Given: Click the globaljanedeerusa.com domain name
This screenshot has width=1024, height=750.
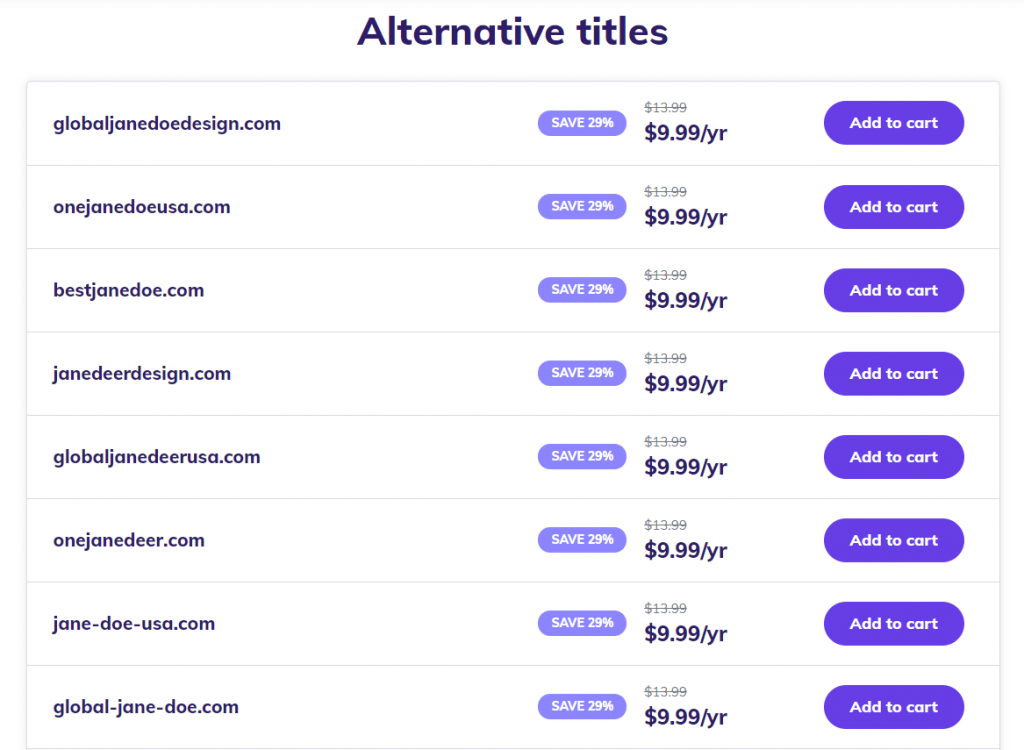Looking at the screenshot, I should (x=157, y=457).
